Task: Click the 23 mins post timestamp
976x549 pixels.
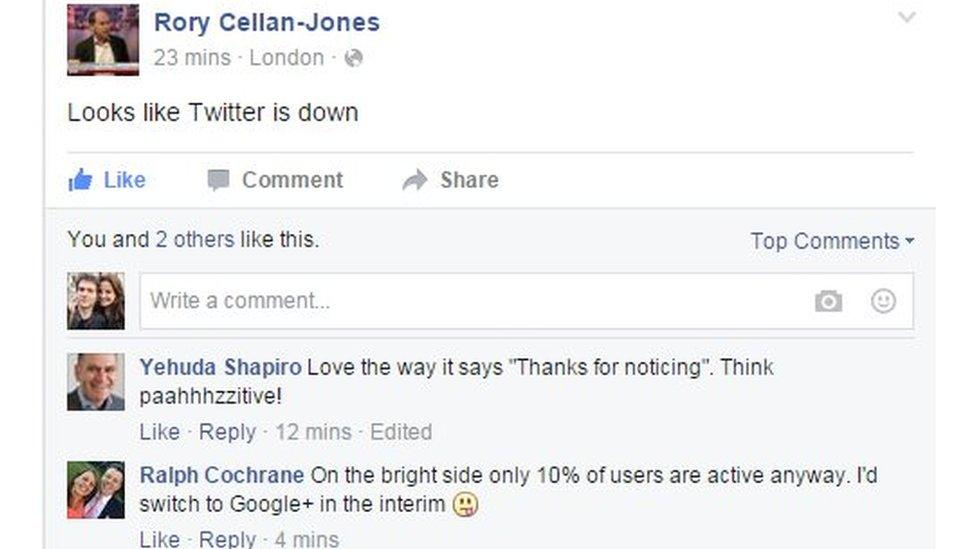Action: pos(193,58)
